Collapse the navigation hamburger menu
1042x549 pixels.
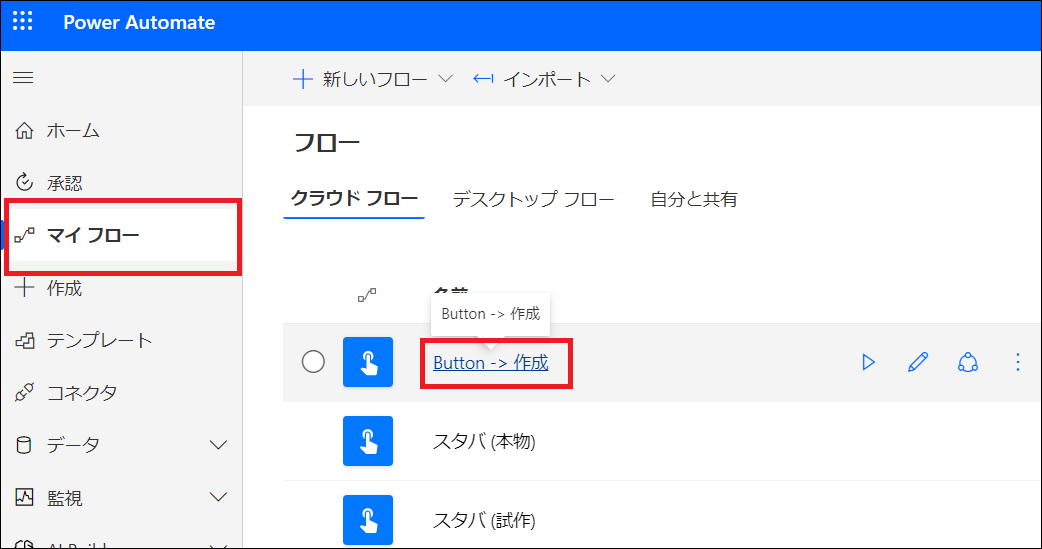pyautogui.click(x=23, y=78)
